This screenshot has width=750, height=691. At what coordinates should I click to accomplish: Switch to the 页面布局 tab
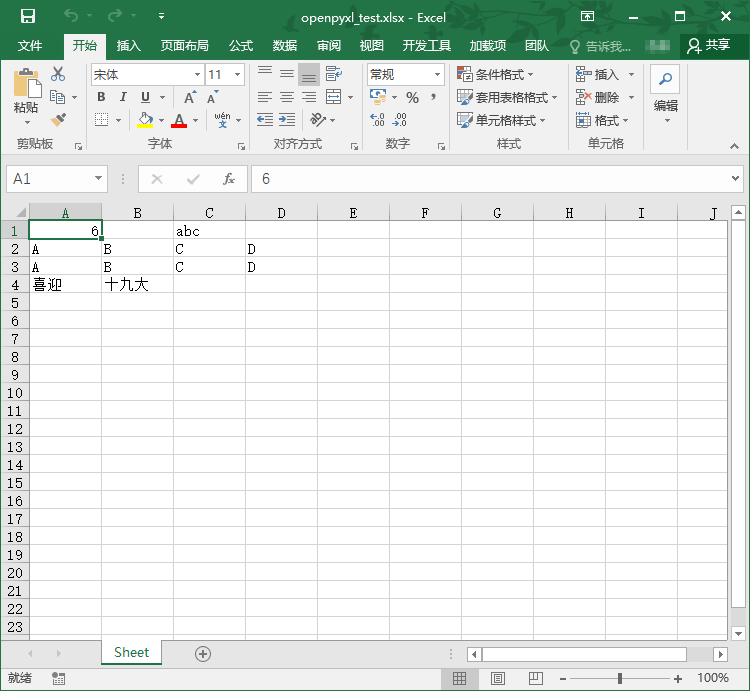click(185, 46)
